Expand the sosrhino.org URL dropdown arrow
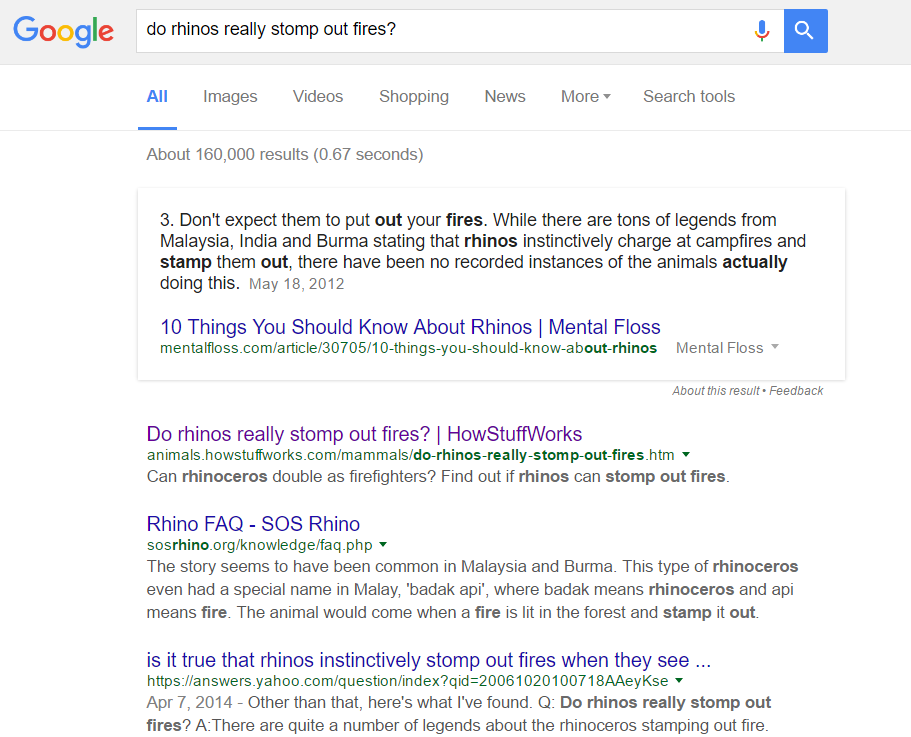Screen dimensions: 911x737 click(383, 544)
